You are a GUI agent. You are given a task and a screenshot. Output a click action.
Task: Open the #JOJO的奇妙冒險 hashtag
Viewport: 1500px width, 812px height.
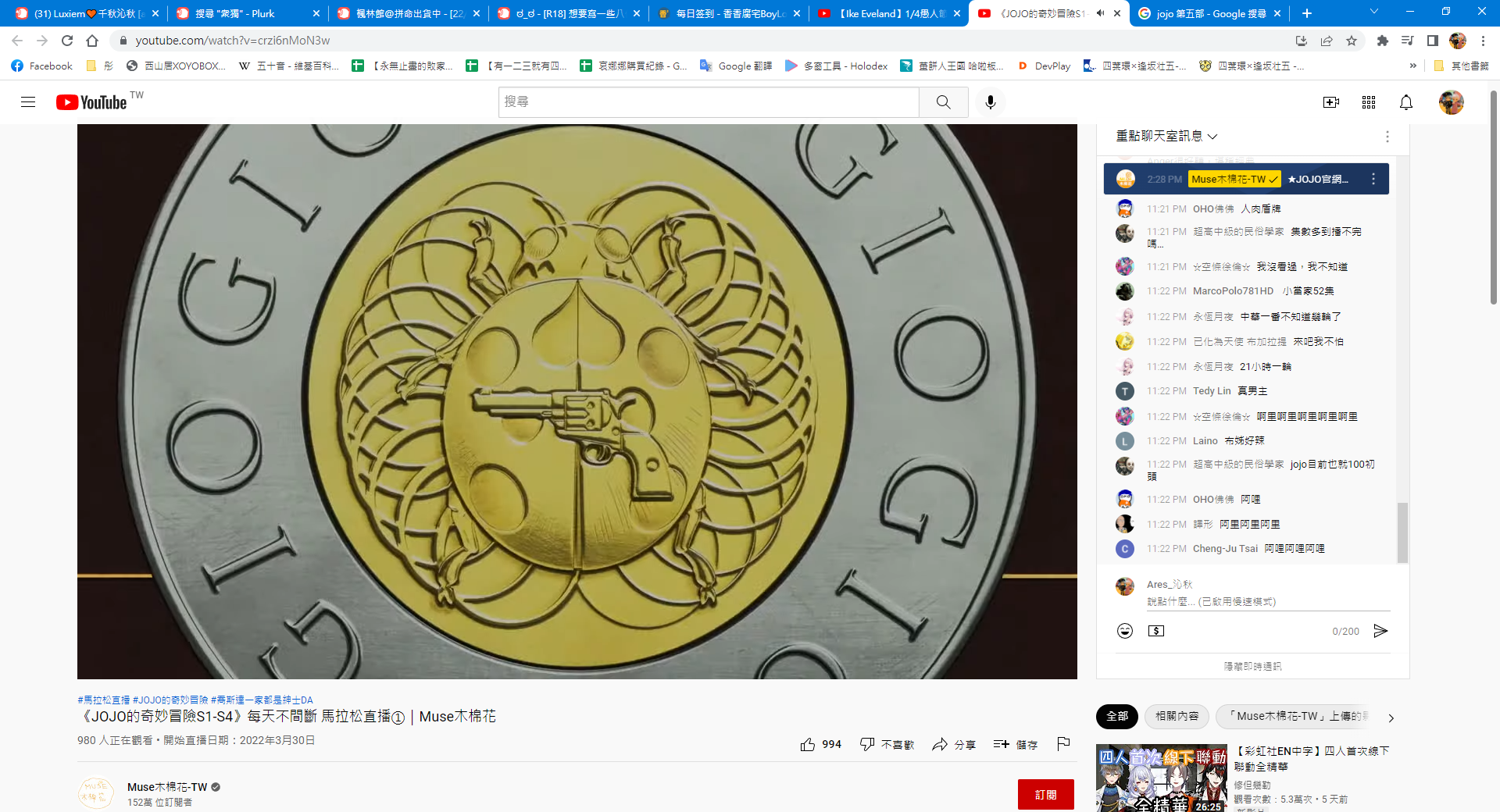tap(170, 700)
